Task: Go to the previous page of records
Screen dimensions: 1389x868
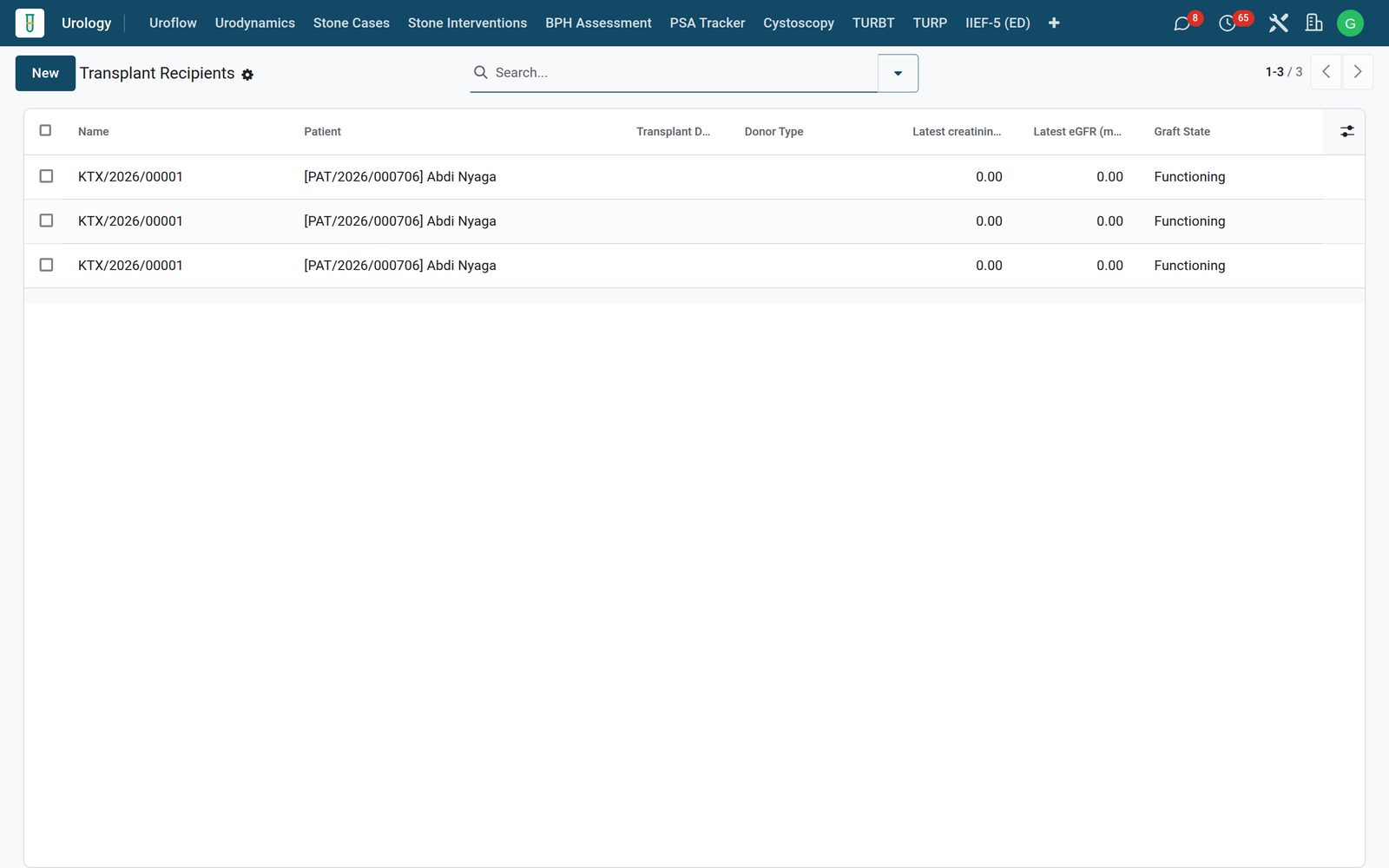Action: [1326, 72]
